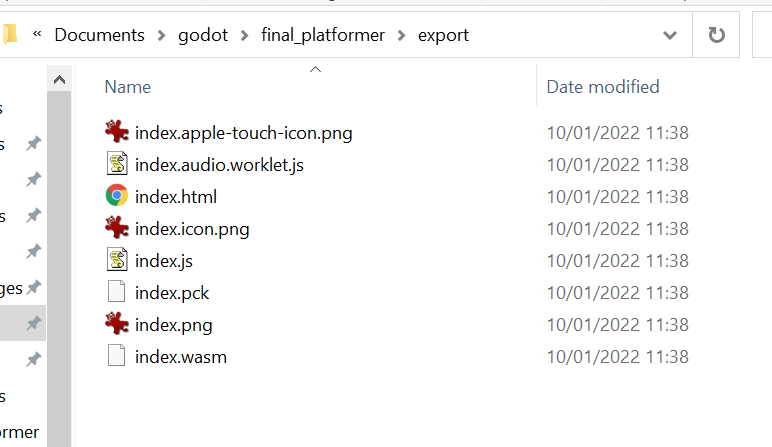Navigate to final_platformer in the breadcrumb
This screenshot has height=447, width=772.
click(x=322, y=35)
